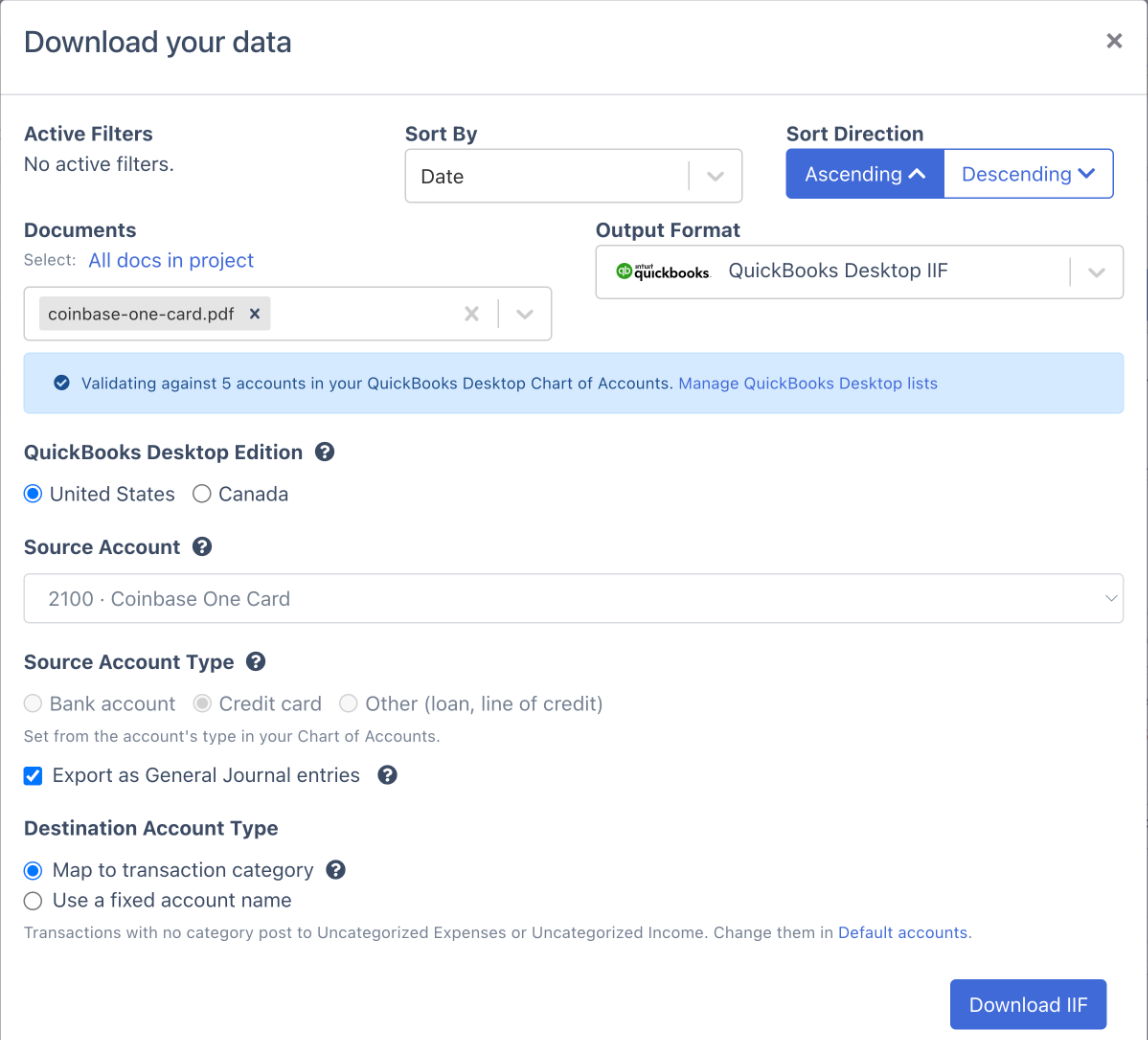Click the validation checkmark icon
Image resolution: width=1148 pixels, height=1040 pixels.
tap(62, 383)
